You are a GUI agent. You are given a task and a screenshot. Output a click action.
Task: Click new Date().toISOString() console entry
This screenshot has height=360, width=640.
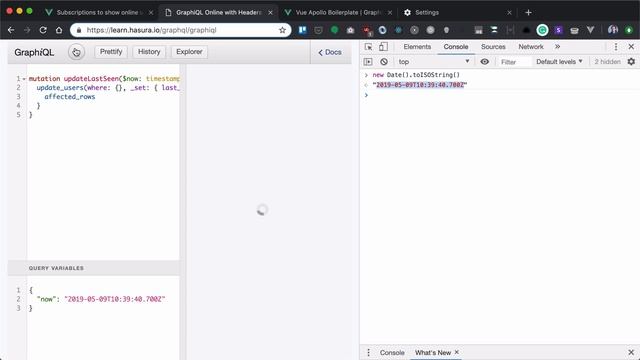point(416,75)
